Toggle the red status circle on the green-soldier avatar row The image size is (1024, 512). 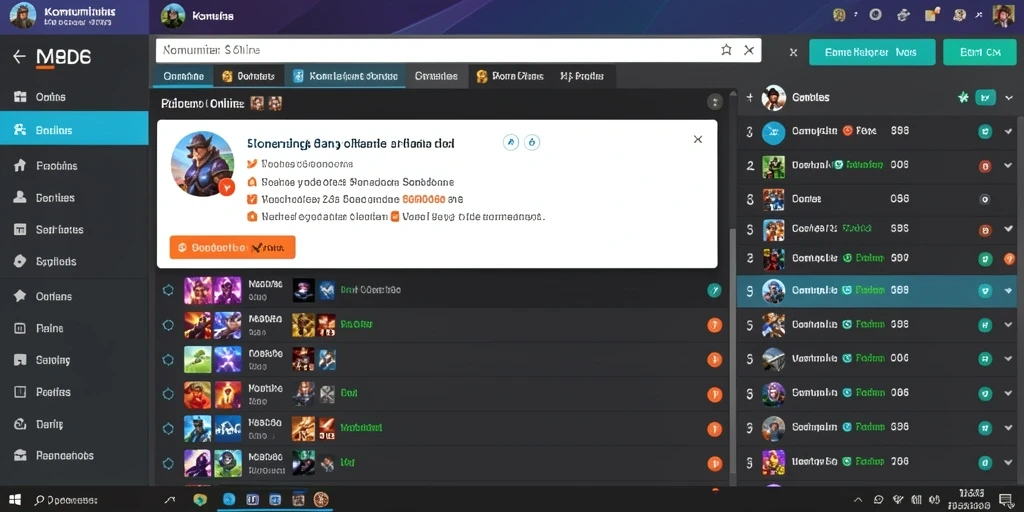(x=985, y=166)
